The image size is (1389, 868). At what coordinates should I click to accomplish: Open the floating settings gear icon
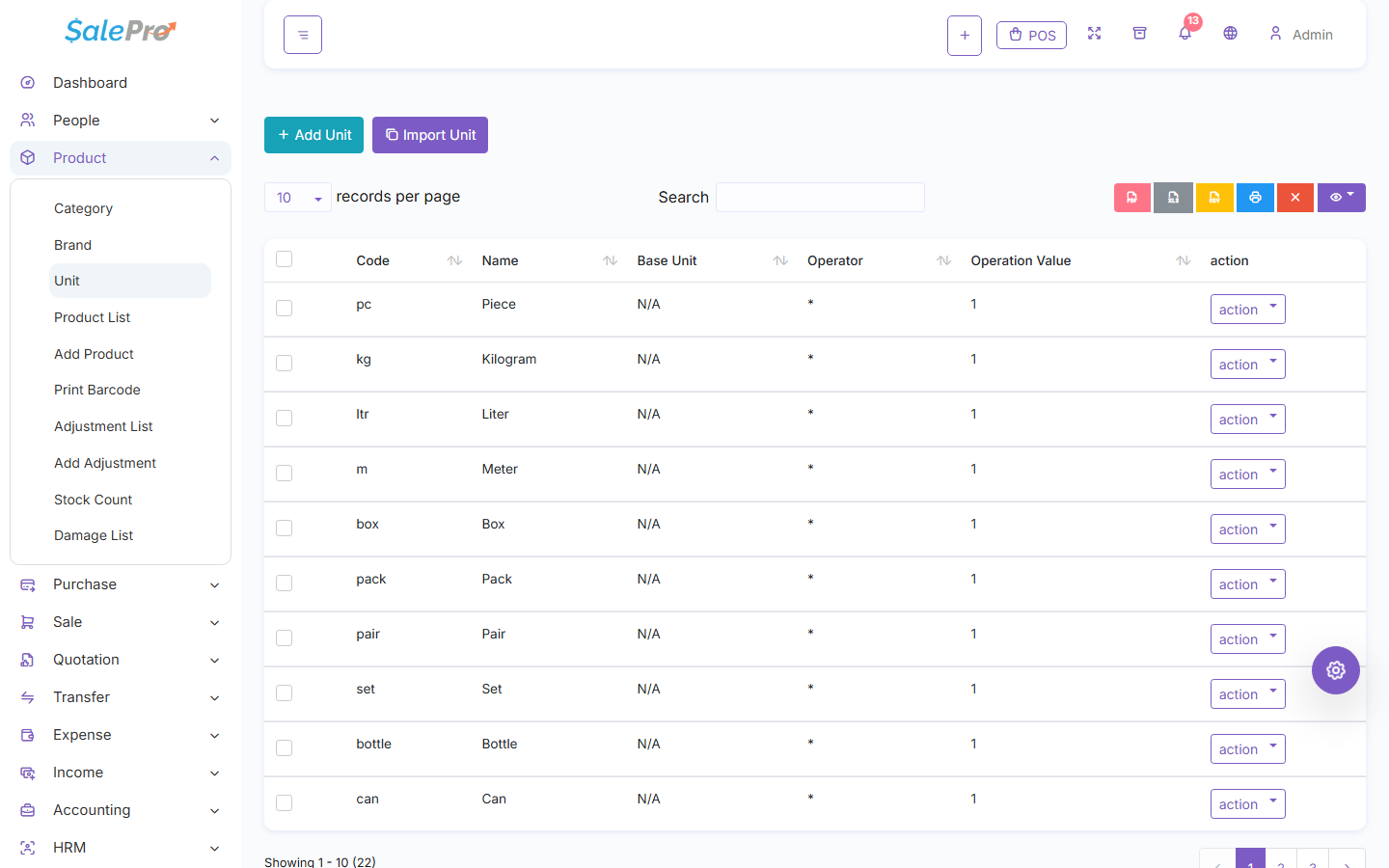[x=1336, y=670]
